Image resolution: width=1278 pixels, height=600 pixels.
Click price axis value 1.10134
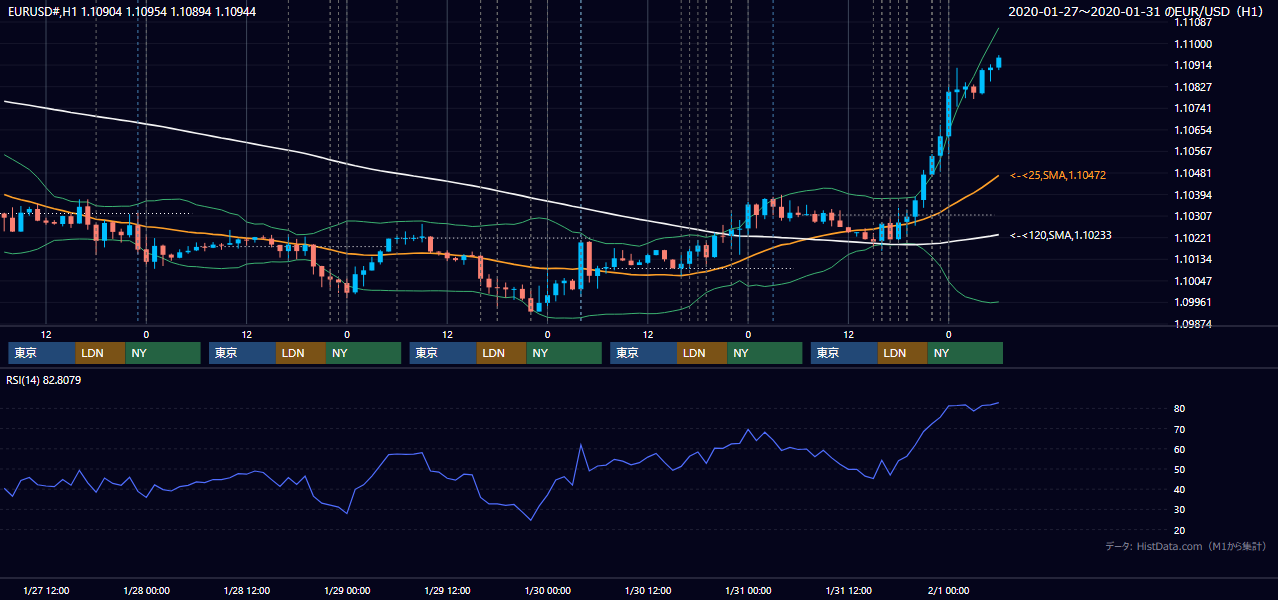[x=1194, y=259]
